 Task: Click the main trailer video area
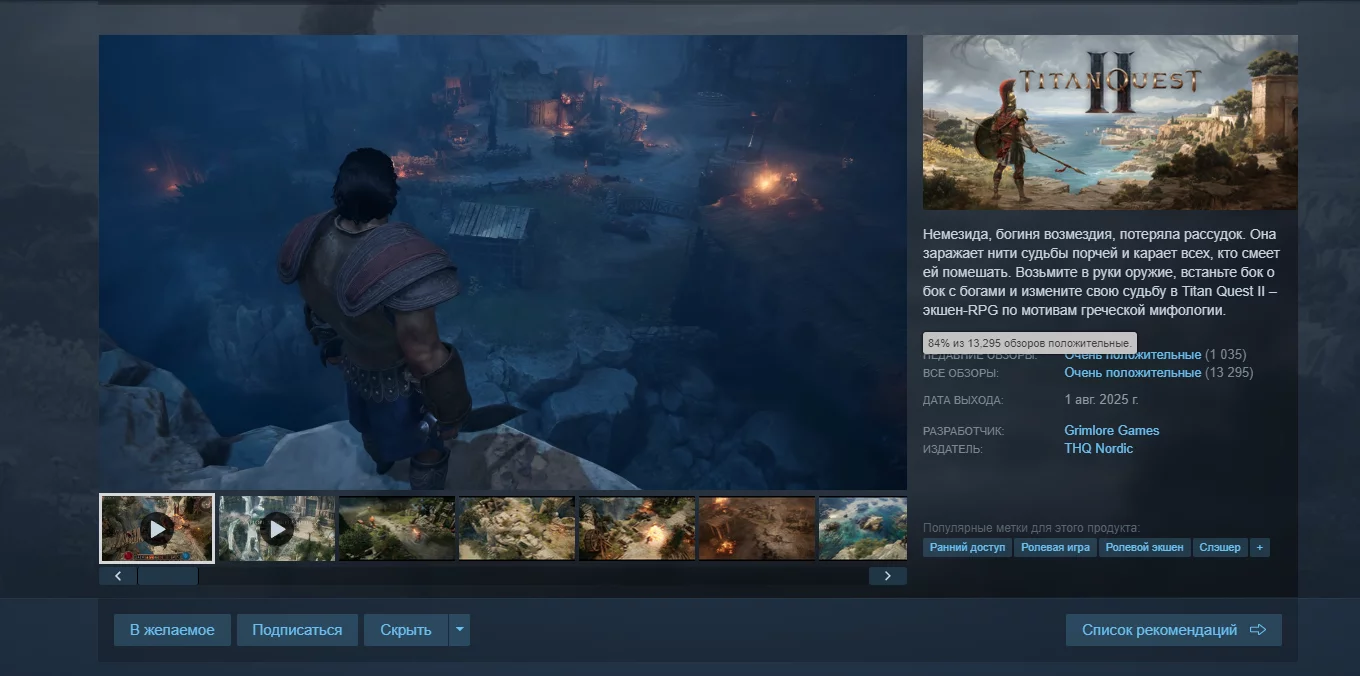click(503, 262)
